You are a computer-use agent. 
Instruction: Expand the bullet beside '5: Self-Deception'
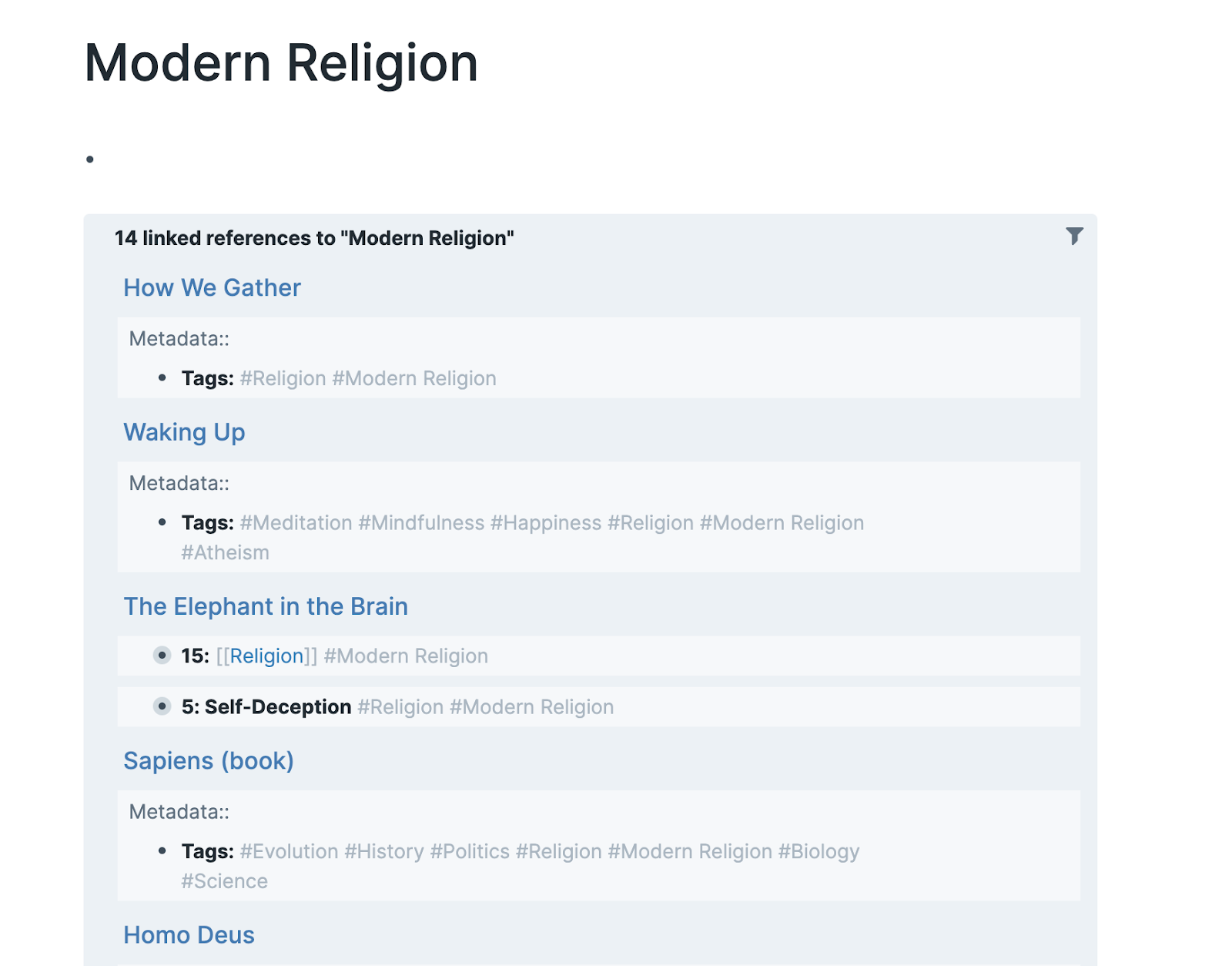[x=162, y=706]
